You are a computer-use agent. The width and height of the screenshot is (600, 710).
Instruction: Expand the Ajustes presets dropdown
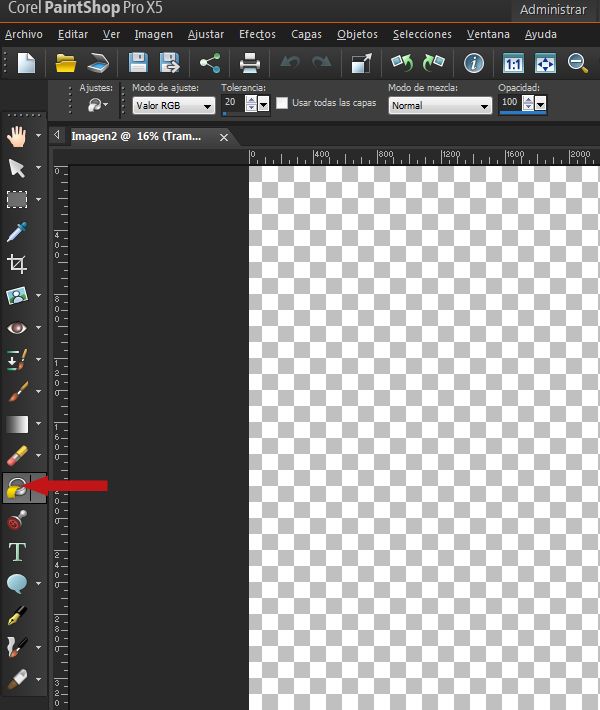tap(97, 105)
